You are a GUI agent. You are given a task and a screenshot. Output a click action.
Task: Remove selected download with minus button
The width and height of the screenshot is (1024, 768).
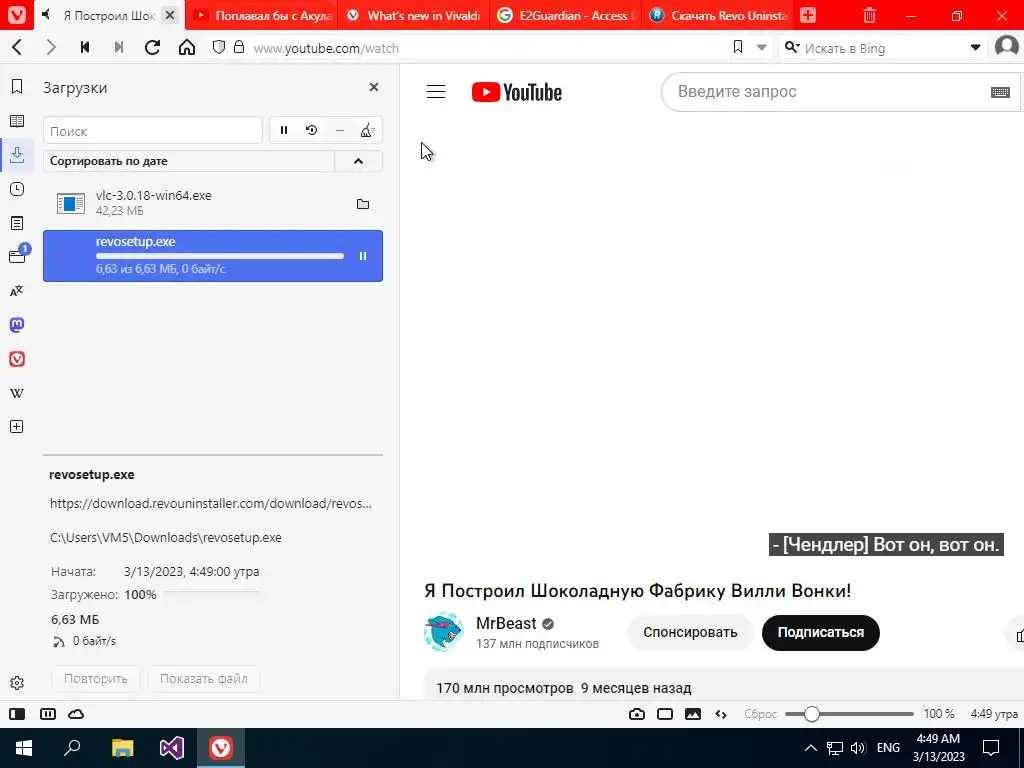(x=340, y=131)
